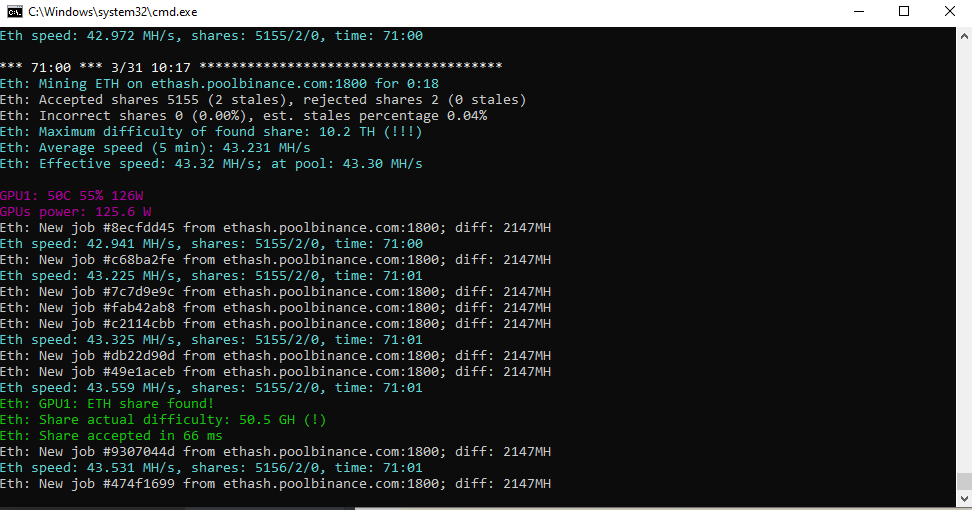Screen dimensions: 972x510
Task: Click the 'New job #c68ba2fe' line
Action: pos(275,260)
